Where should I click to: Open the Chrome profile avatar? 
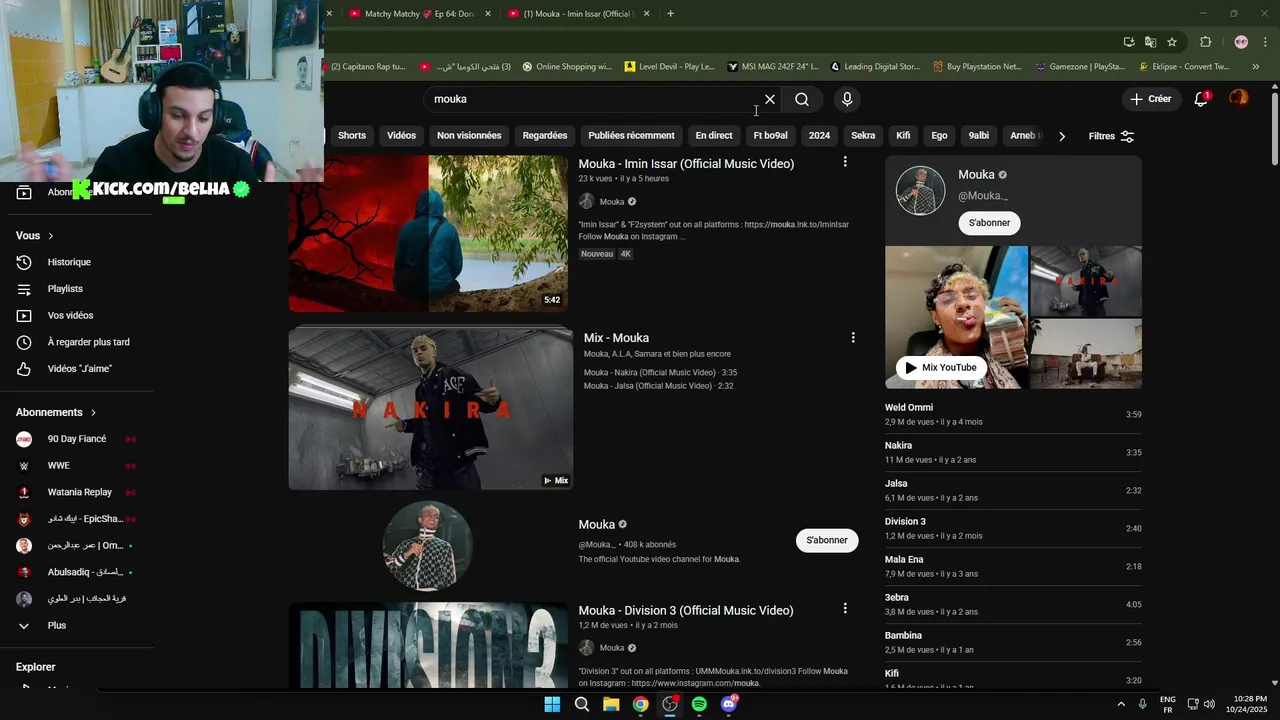[x=1241, y=42]
